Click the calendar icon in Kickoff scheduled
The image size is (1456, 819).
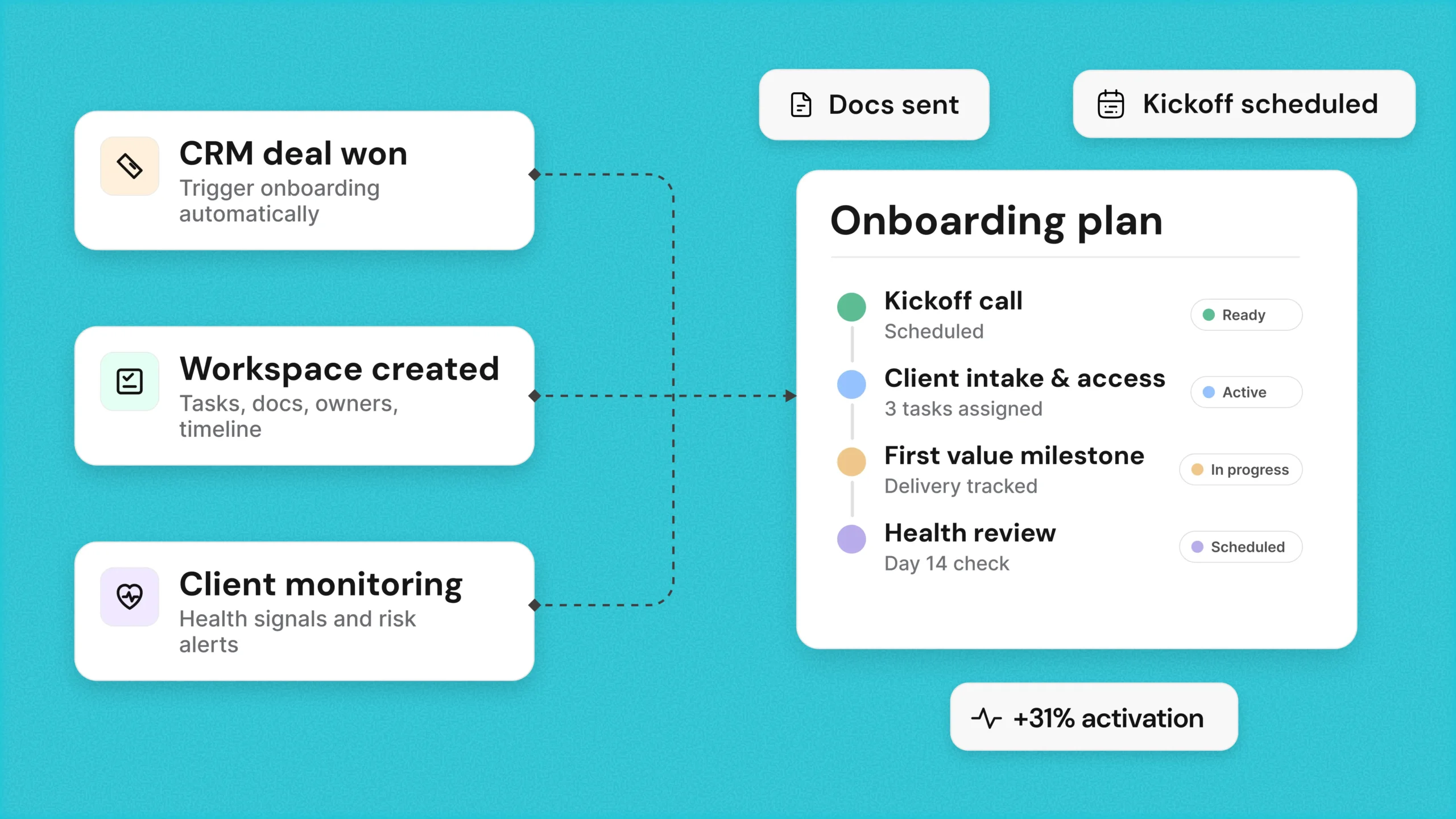coord(1110,104)
